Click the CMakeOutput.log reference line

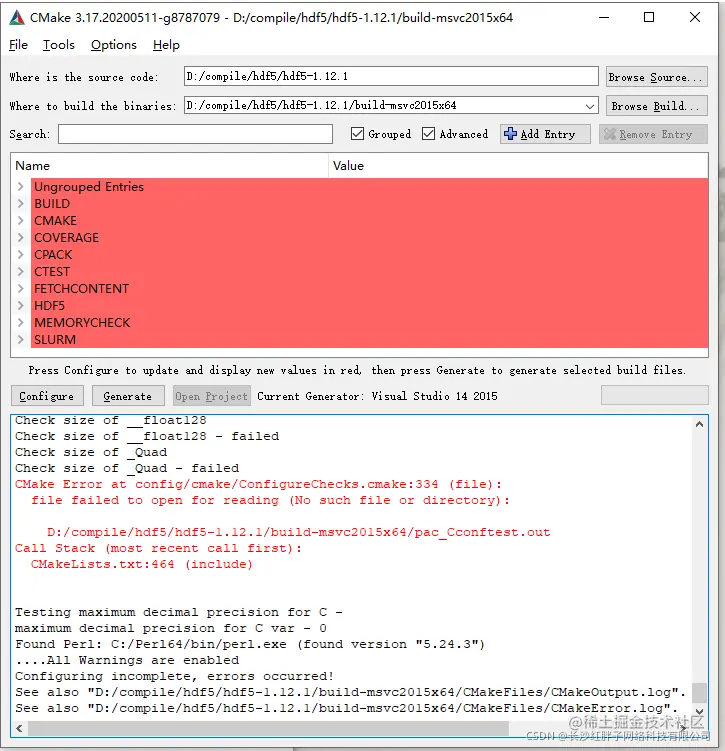(x=351, y=692)
